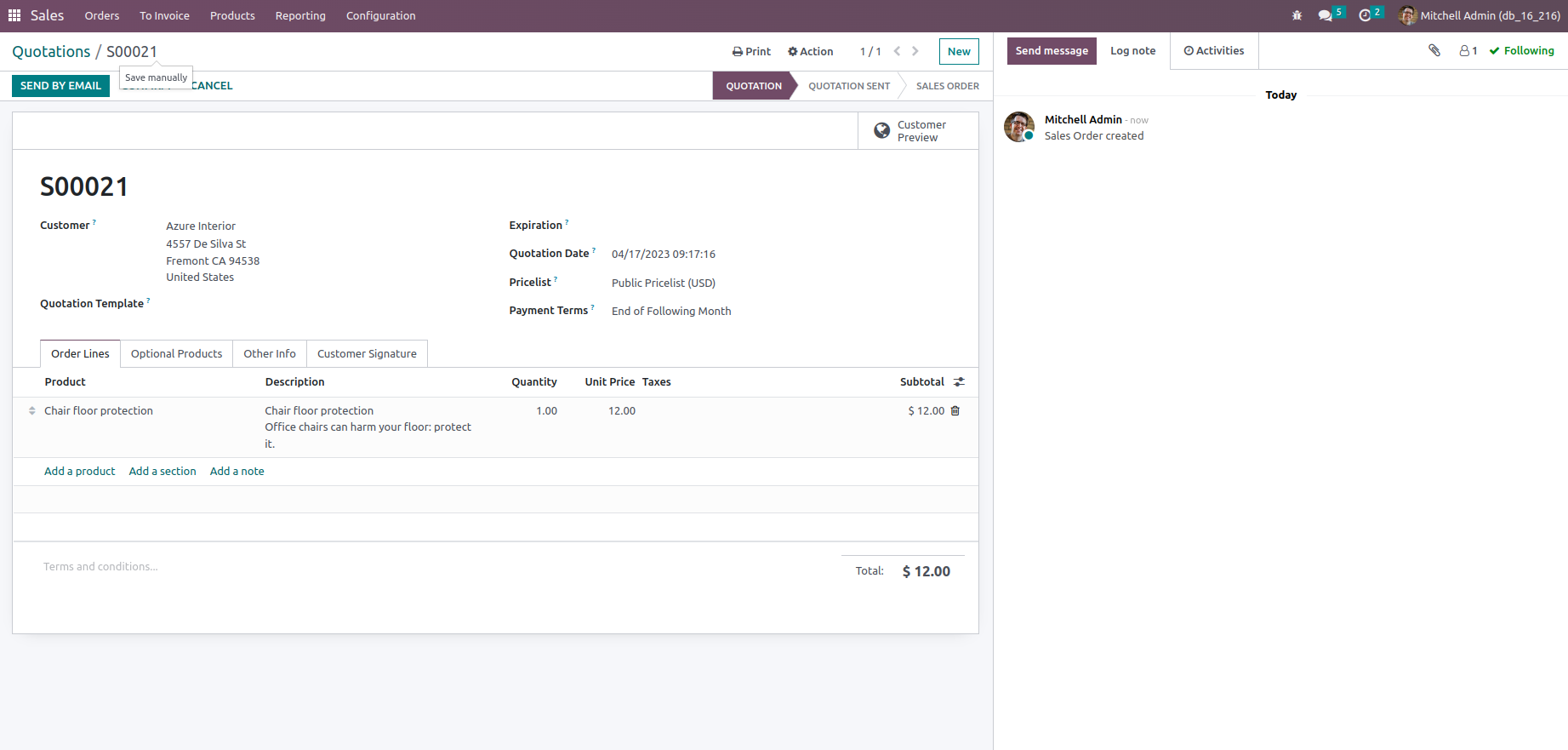Switch to the Other Info tab
Viewport: 1568px width, 750px height.
[x=270, y=353]
